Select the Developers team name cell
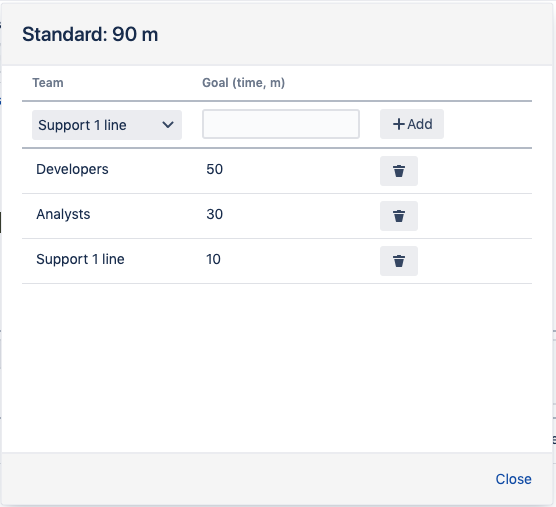This screenshot has width=556, height=507. click(x=72, y=169)
